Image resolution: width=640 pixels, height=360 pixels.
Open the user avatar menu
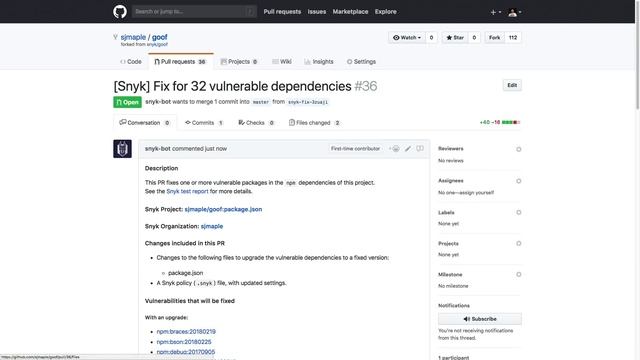click(515, 12)
